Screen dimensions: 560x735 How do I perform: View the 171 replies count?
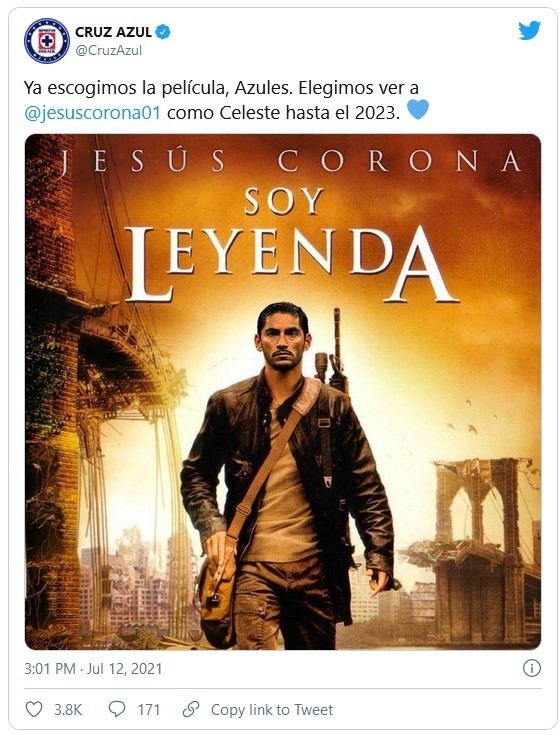[x=149, y=710]
